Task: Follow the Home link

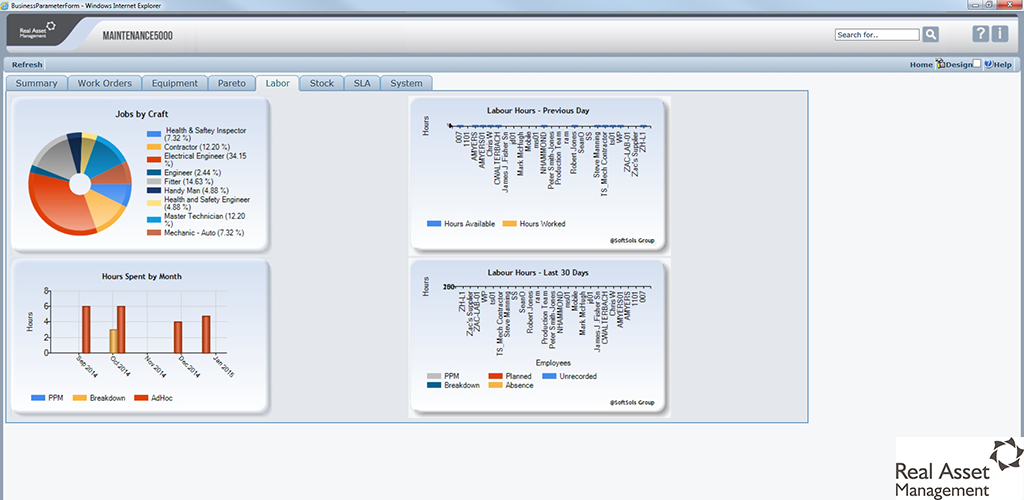Action: [921, 64]
